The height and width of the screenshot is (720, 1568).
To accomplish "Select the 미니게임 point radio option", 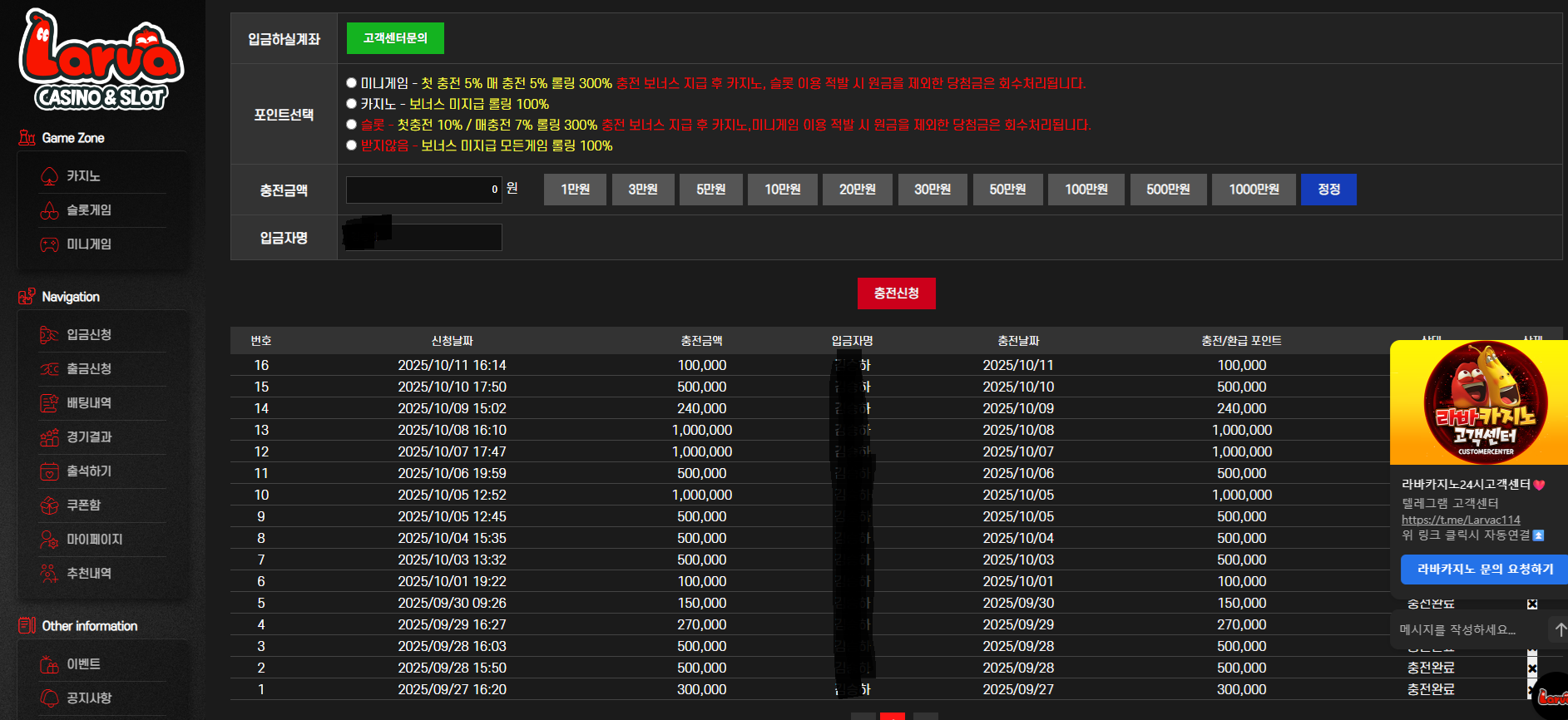I will pyautogui.click(x=352, y=83).
